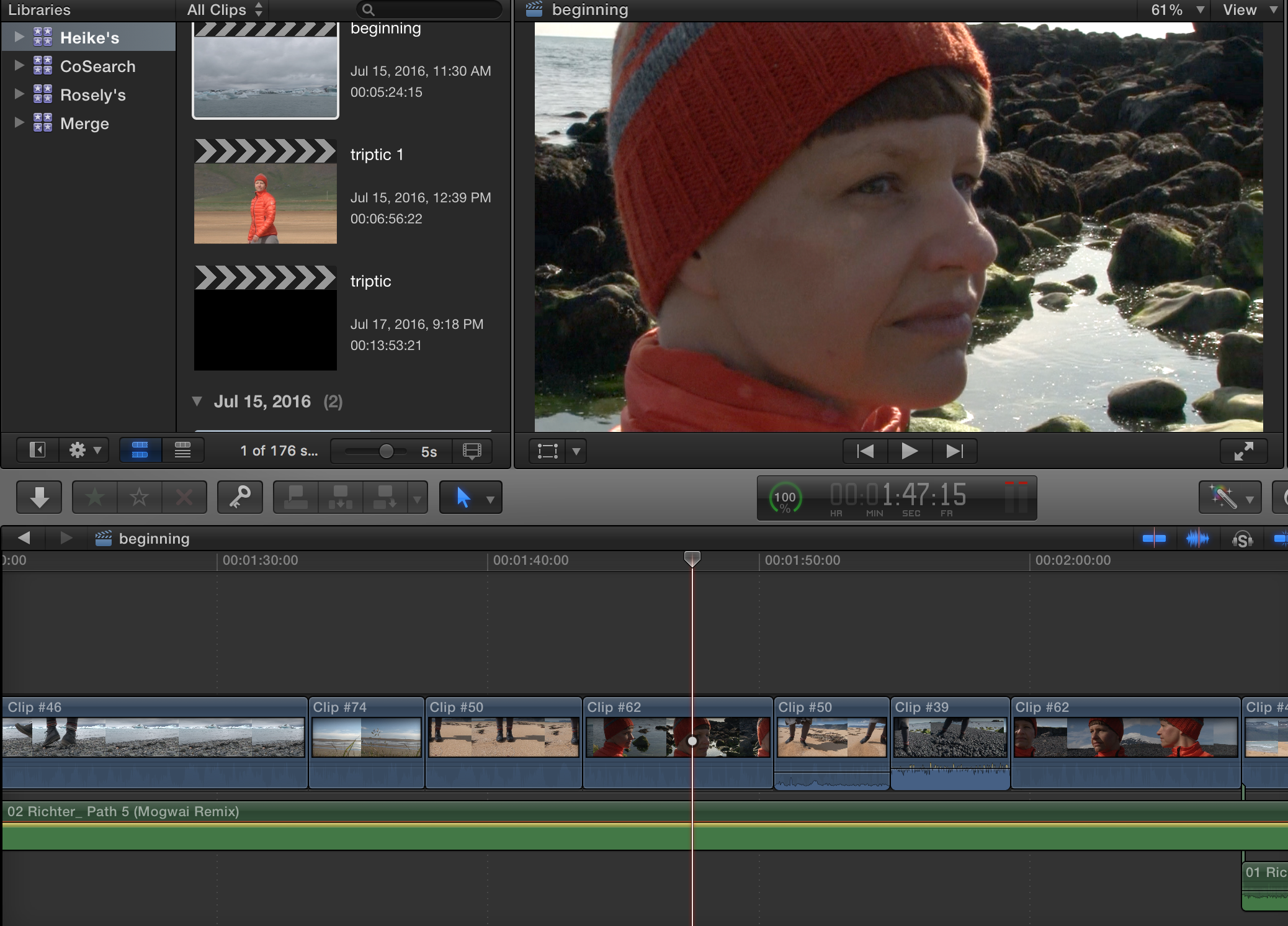The height and width of the screenshot is (926, 1288).
Task: Click the red X reject button
Action: (x=184, y=497)
